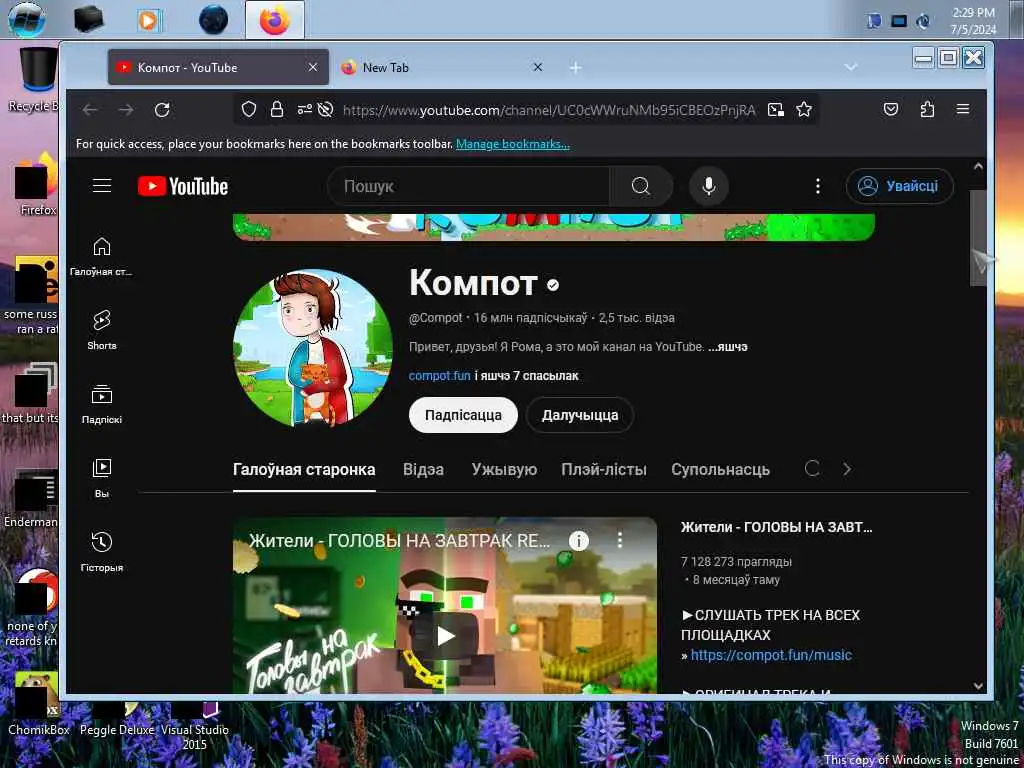Click the Windows Start orb

pyautogui.click(x=27, y=20)
